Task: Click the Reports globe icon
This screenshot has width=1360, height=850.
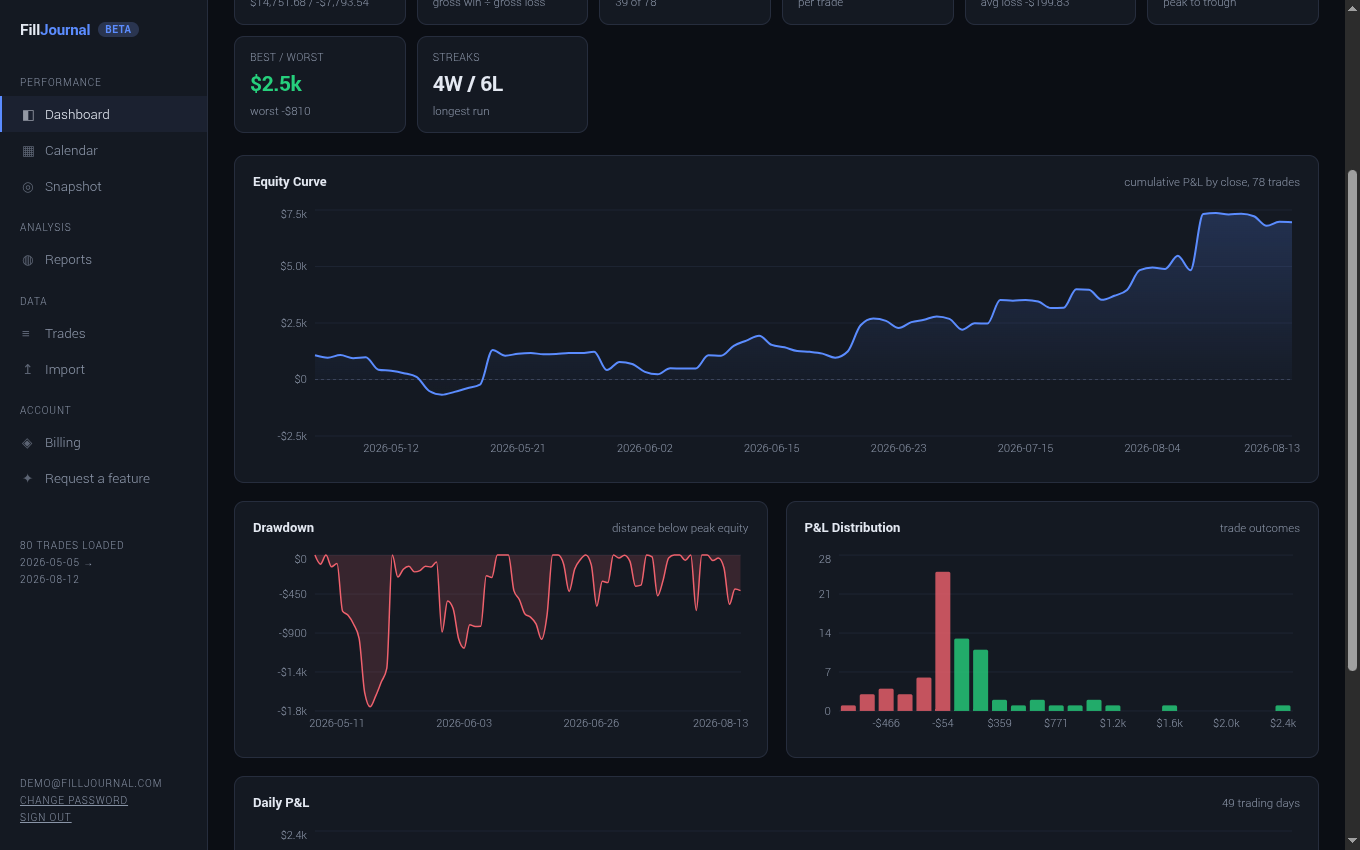Action: (x=28, y=260)
